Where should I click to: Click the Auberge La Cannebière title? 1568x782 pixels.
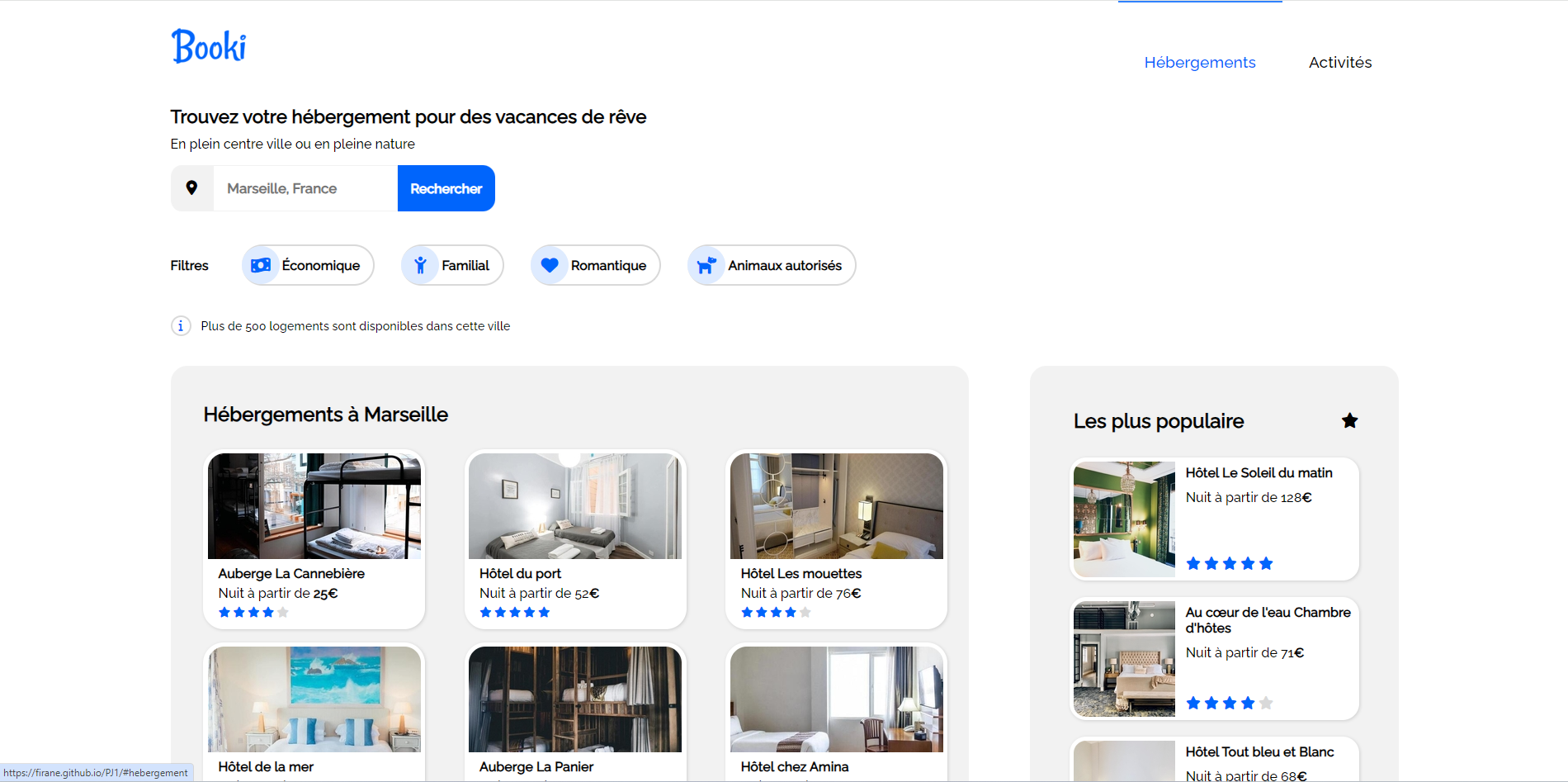pos(291,573)
